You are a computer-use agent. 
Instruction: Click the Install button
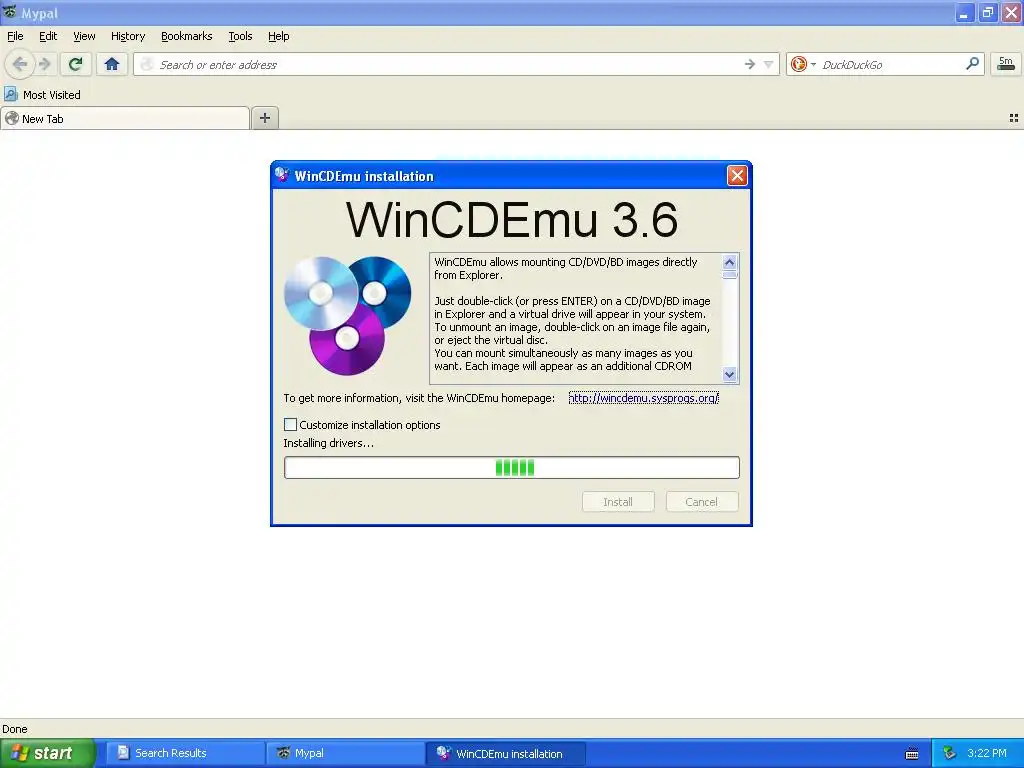coord(618,502)
